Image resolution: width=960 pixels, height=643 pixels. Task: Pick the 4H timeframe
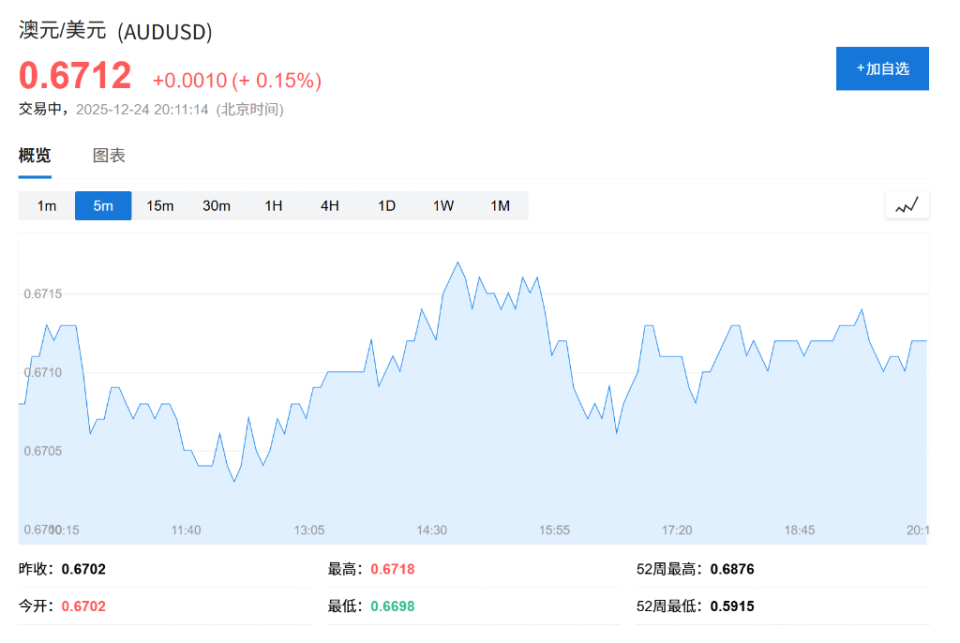tap(330, 206)
